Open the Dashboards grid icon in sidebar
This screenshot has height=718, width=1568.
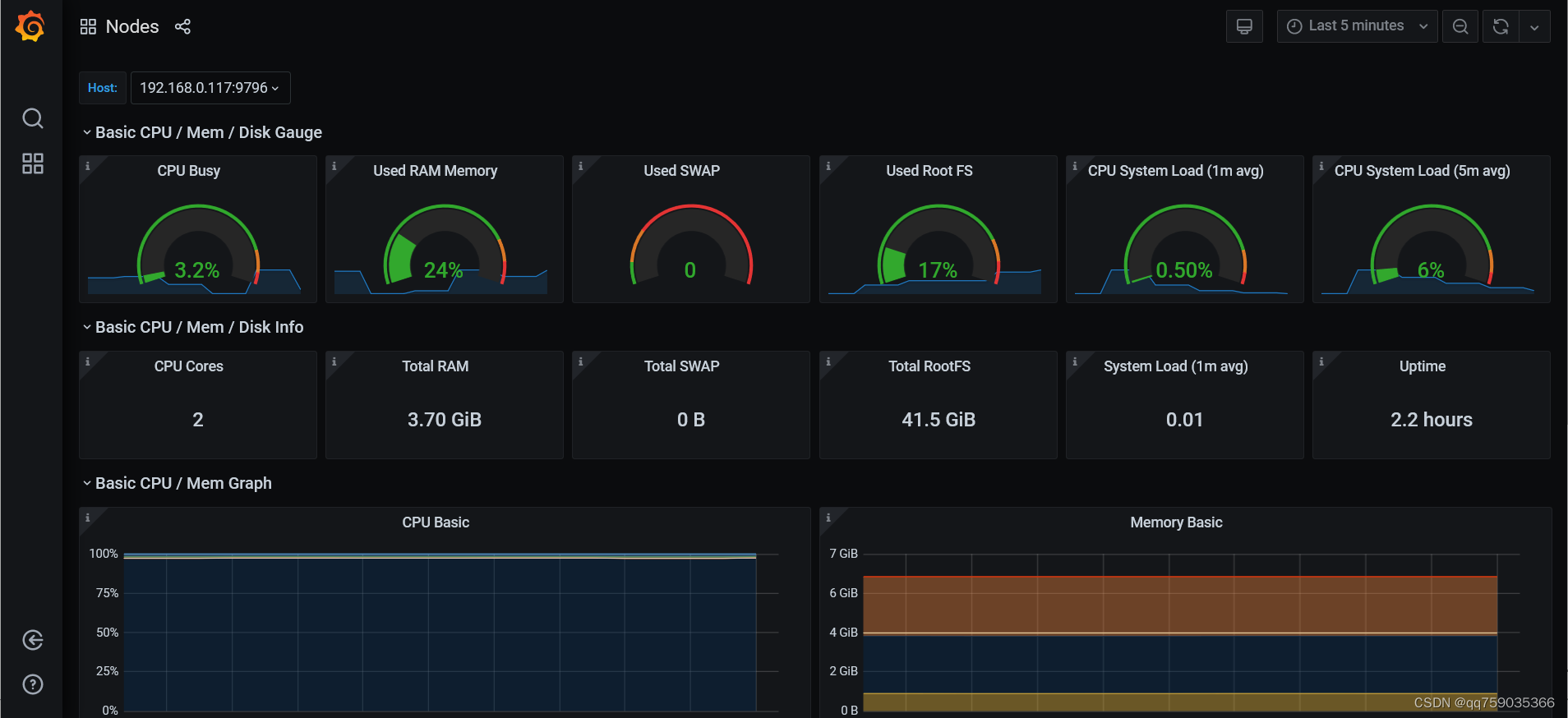(x=33, y=163)
